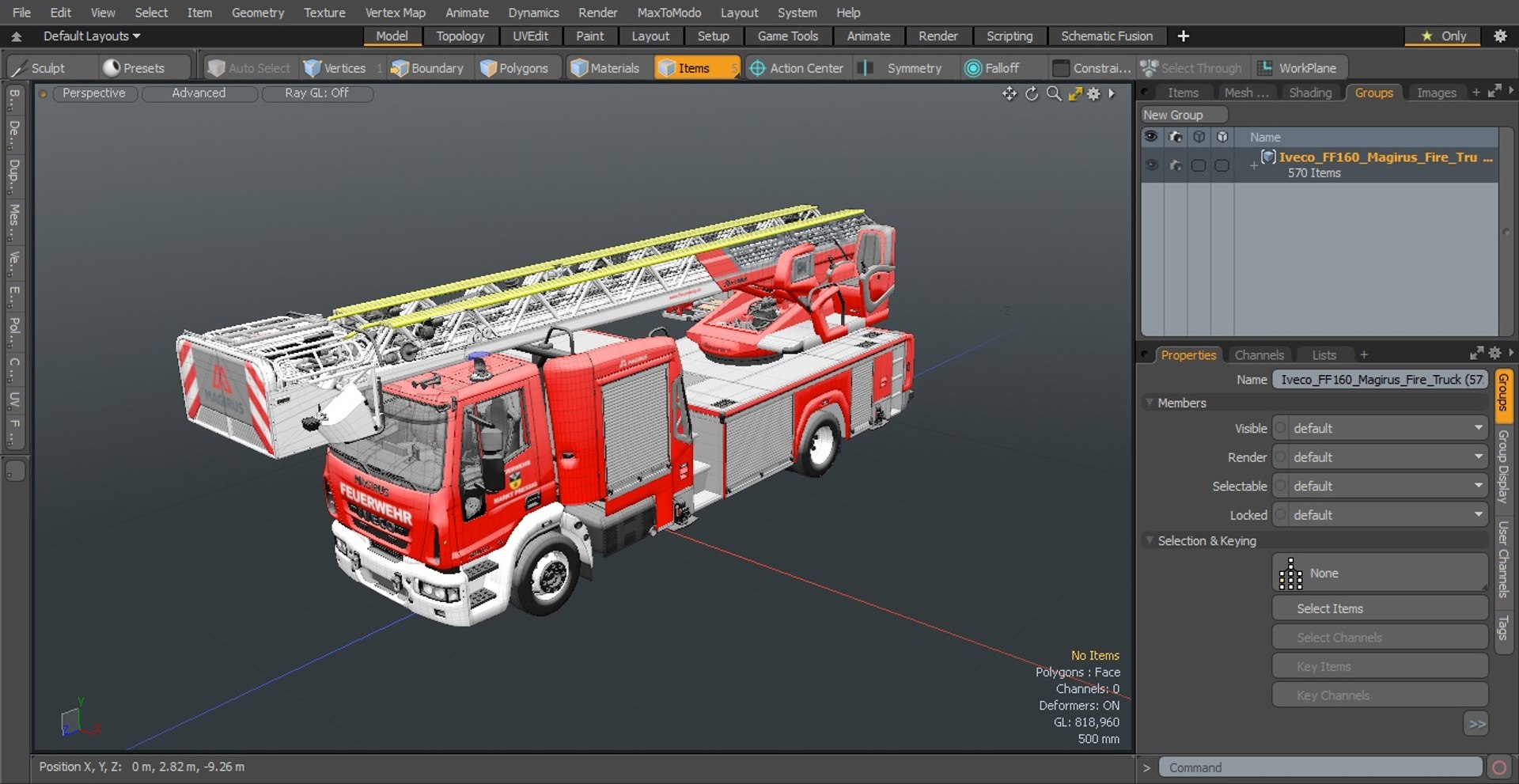Open the Properties panel gear settings

point(1494,353)
